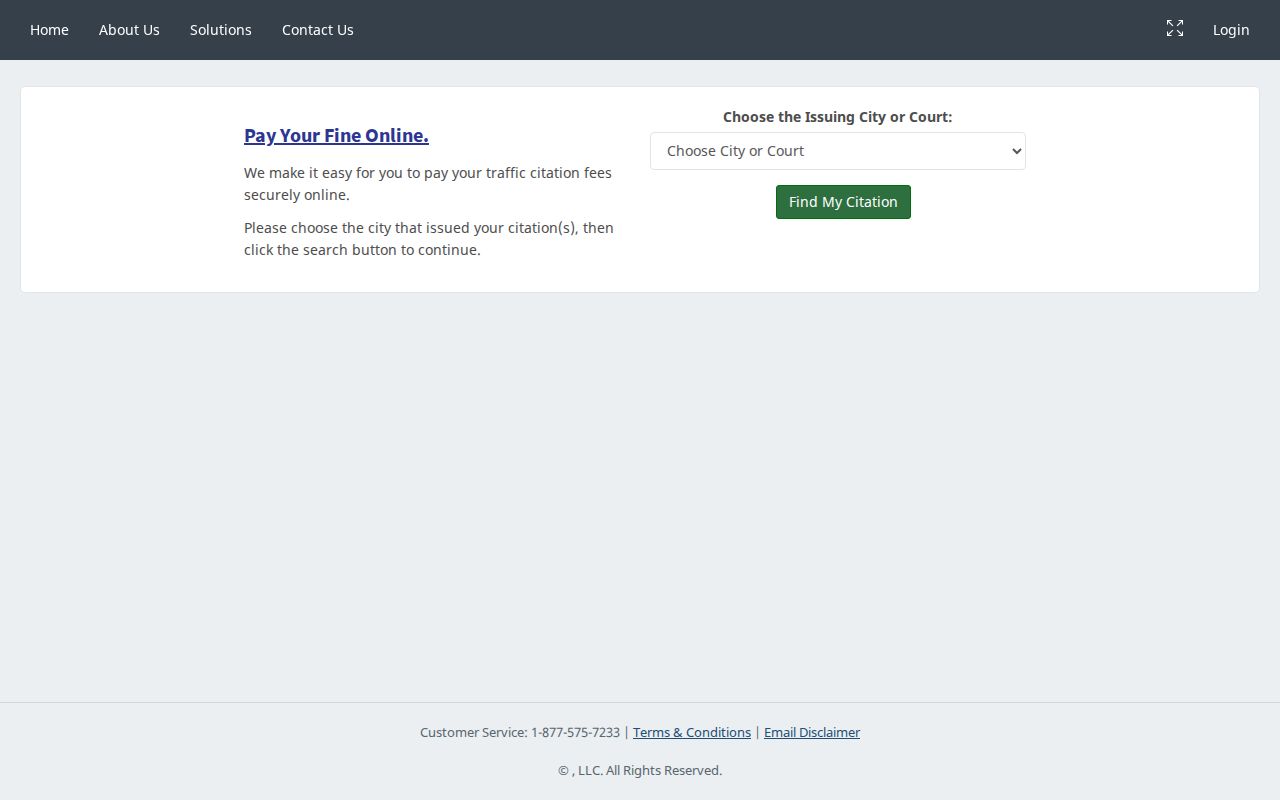
Task: Click the 'We make it easy for you' paragraph
Action: tap(428, 184)
